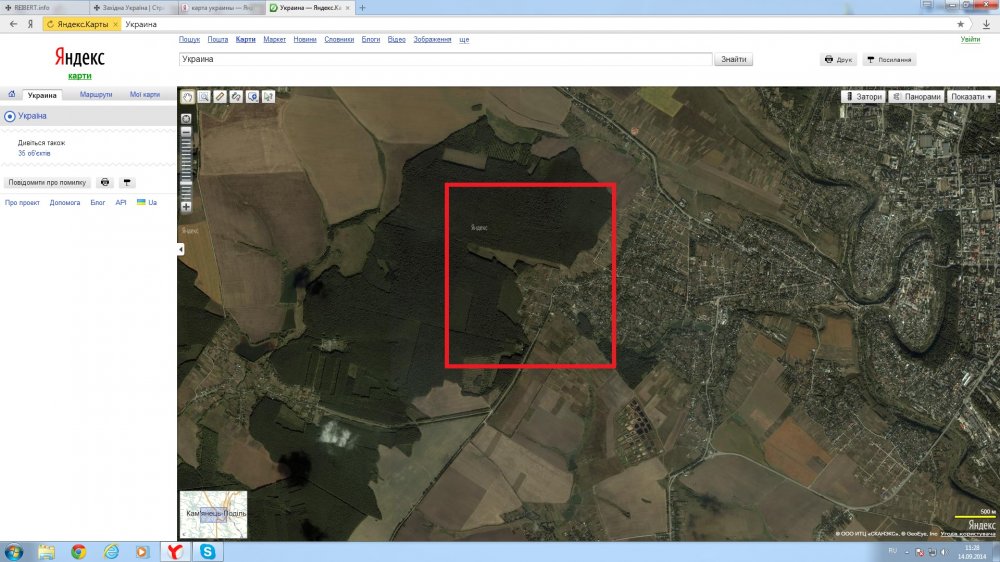The width and height of the screenshot is (1000, 562).
Task: Click the Яндекс logo
Action: pyautogui.click(x=79, y=57)
